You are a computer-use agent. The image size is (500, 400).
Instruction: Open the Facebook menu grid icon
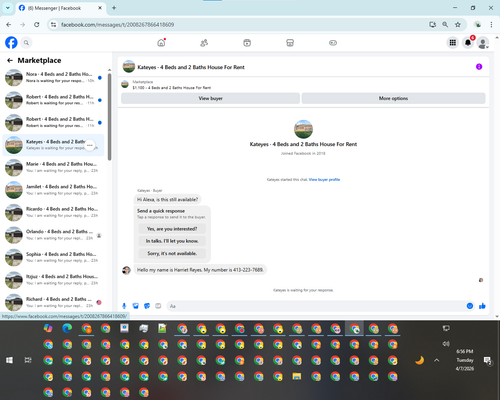point(453,43)
